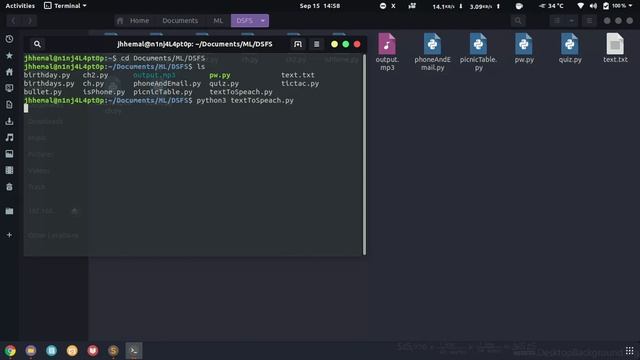This screenshot has width=640, height=360.
Task: Click bullet.py in terminal ls output
Action: pyautogui.click(x=42, y=92)
